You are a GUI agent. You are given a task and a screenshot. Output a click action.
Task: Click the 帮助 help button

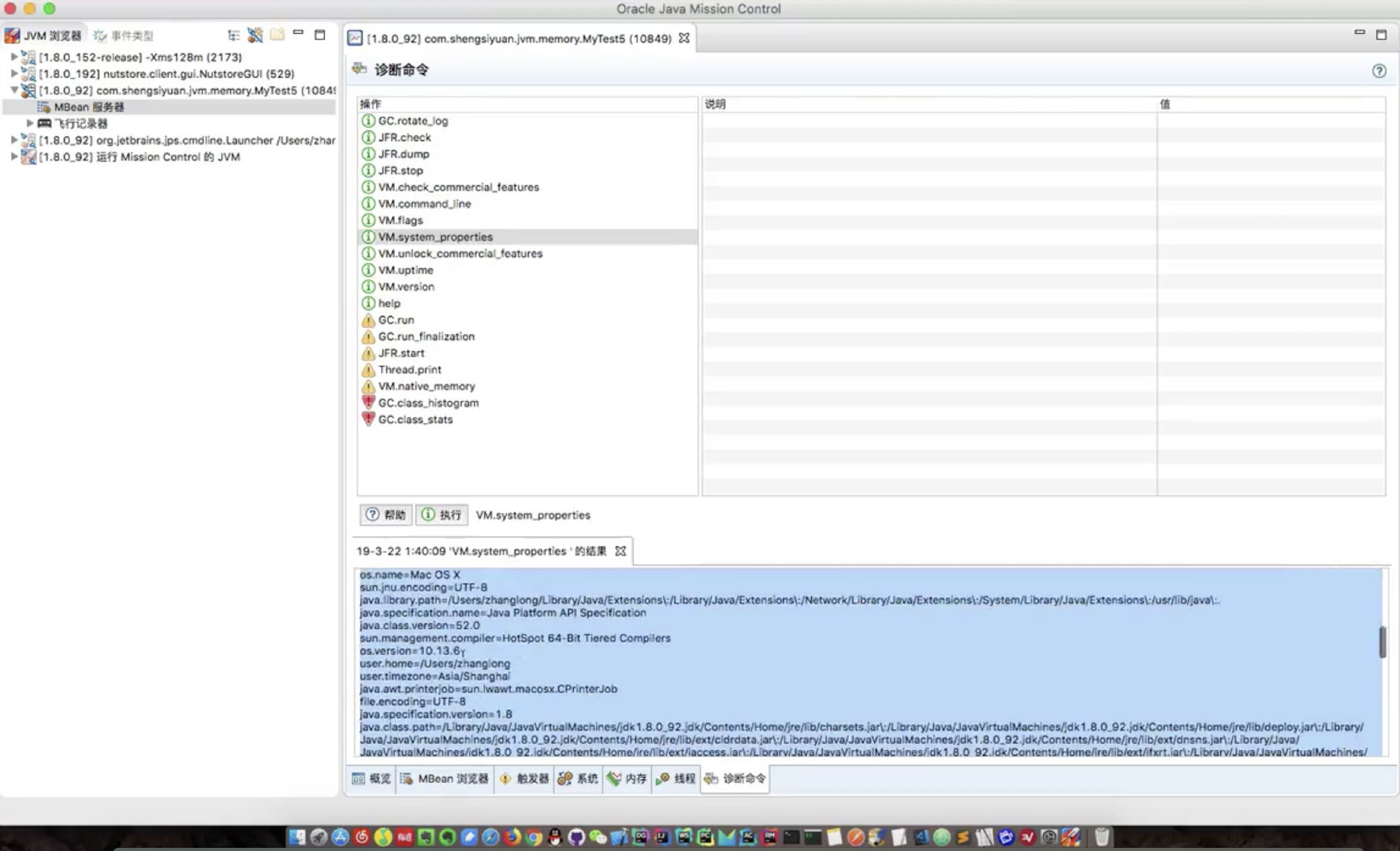[x=386, y=515]
